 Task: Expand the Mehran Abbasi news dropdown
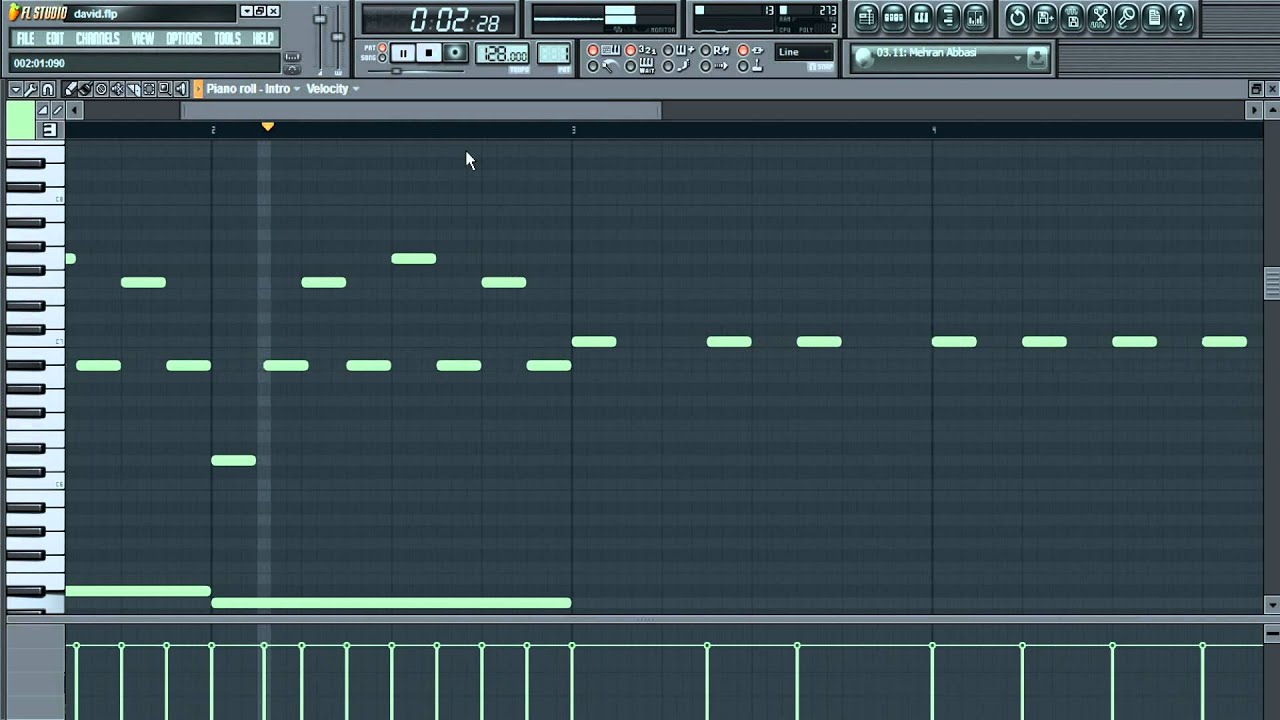pyautogui.click(x=1018, y=58)
